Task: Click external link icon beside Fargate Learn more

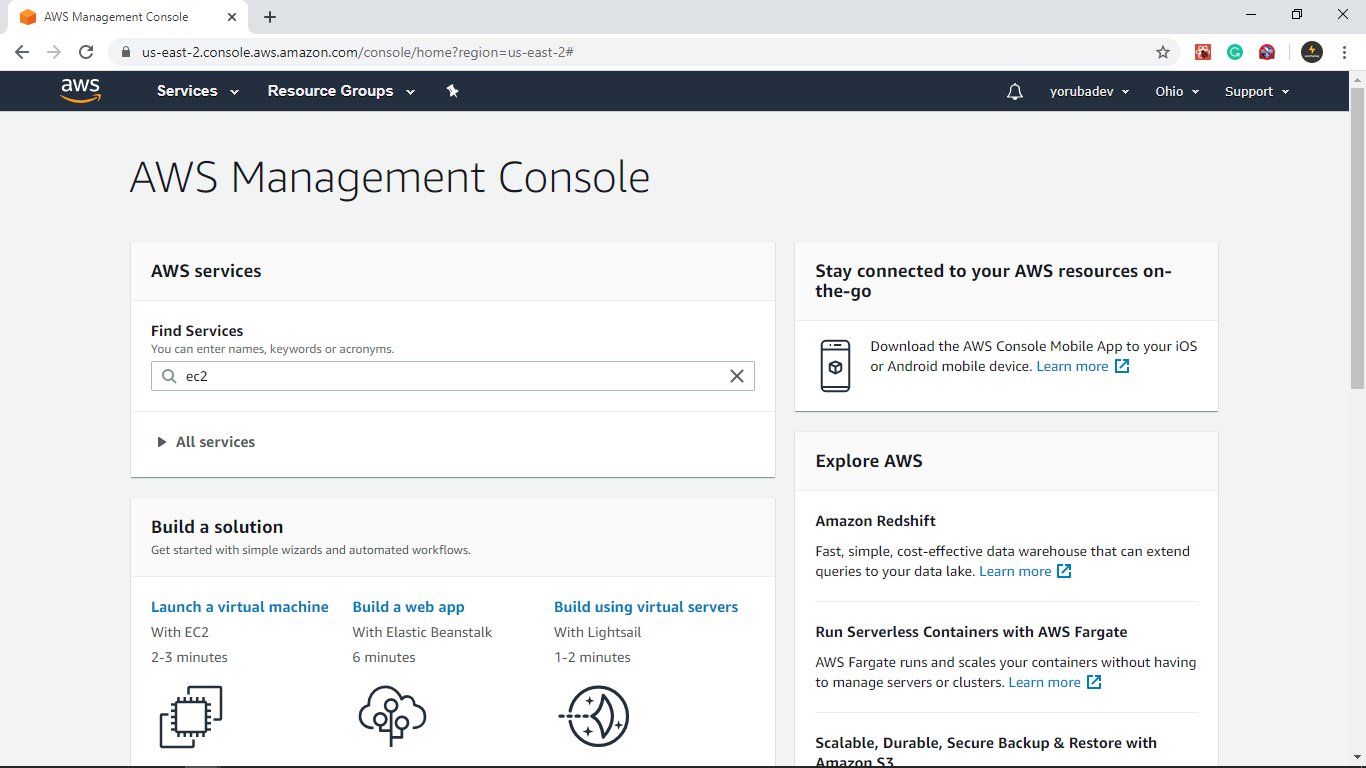Action: click(x=1094, y=682)
